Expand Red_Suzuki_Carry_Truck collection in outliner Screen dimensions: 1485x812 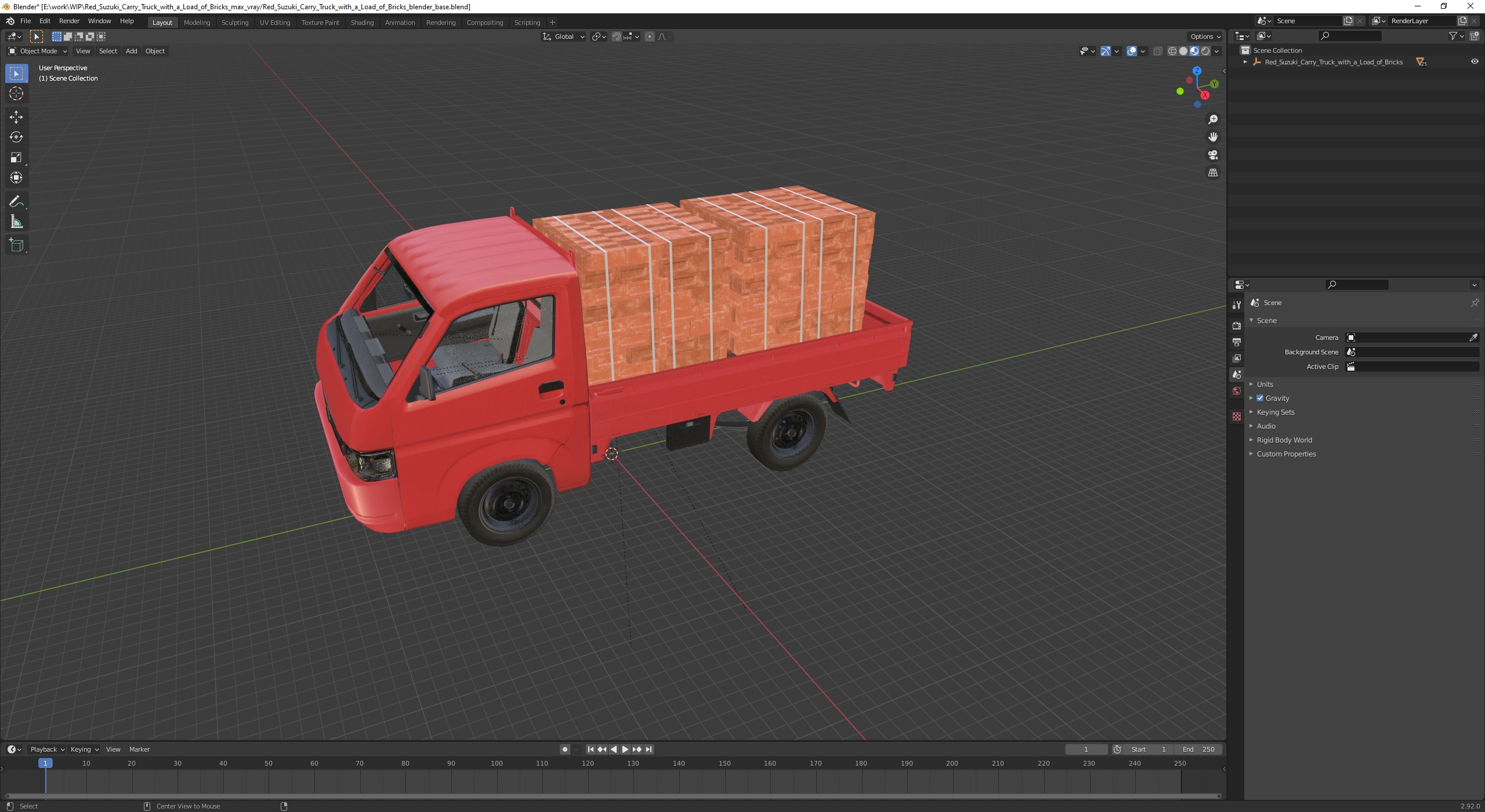[x=1245, y=61]
